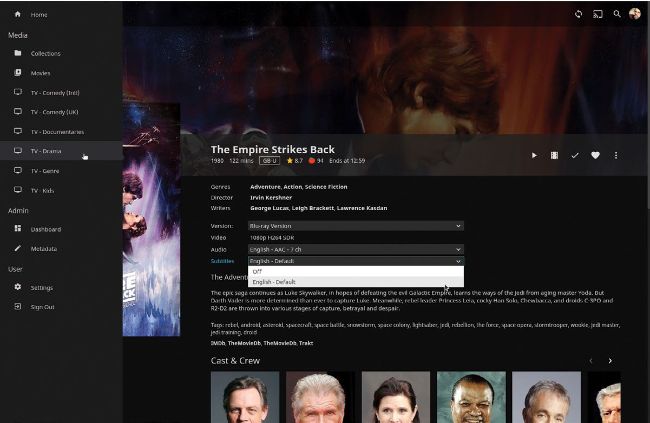
Task: Open third cast member photo, the woman
Action: click(x=396, y=397)
